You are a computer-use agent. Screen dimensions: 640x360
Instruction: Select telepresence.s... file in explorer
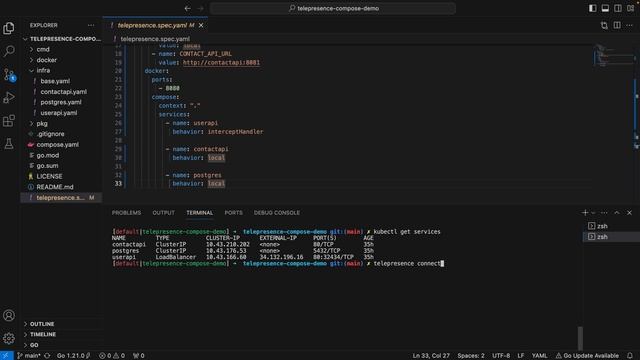coord(61,198)
